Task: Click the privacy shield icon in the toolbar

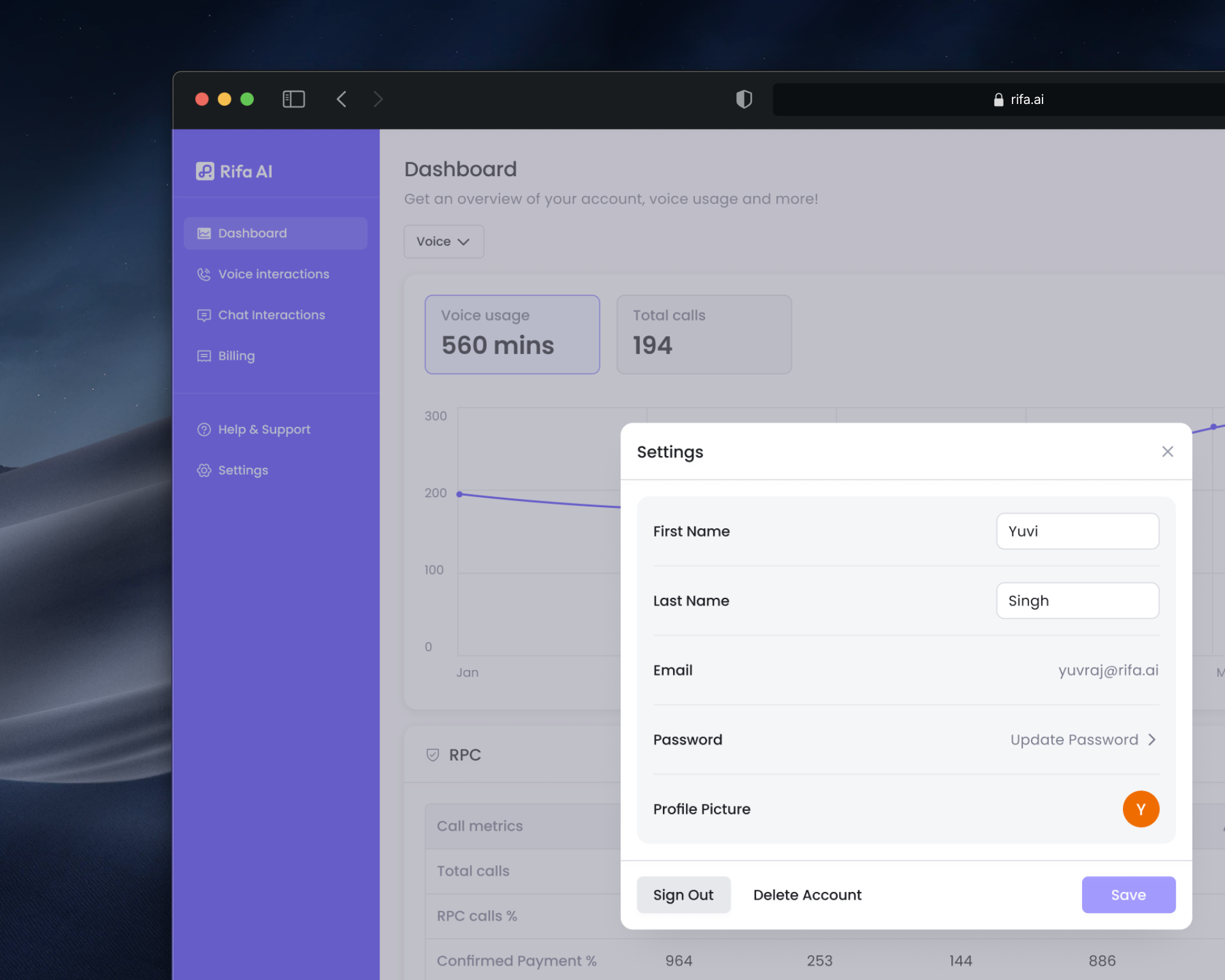Action: pos(744,99)
